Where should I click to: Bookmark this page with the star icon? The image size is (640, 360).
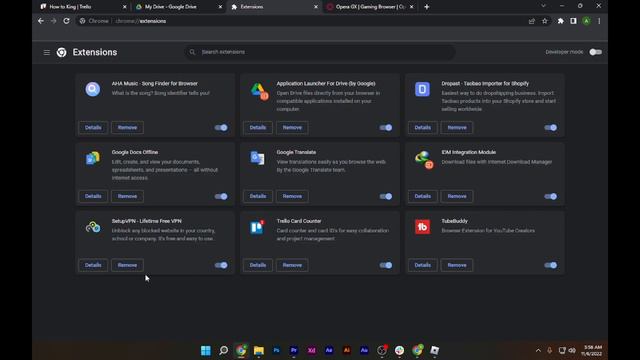pyautogui.click(x=544, y=21)
